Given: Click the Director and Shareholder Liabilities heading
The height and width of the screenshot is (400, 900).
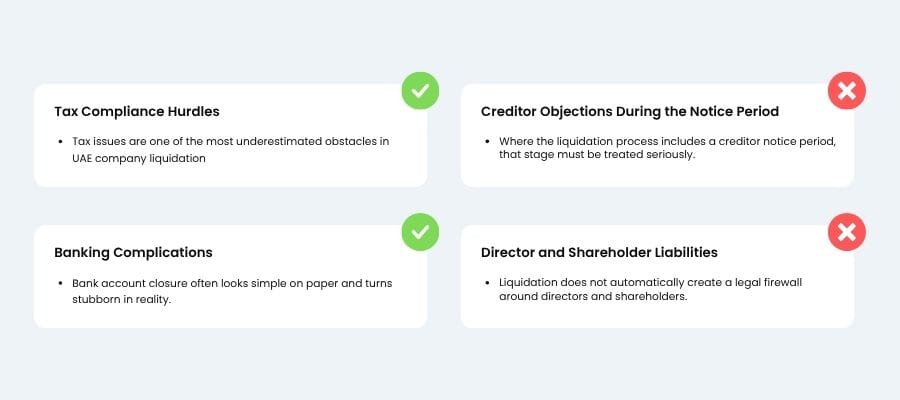Looking at the screenshot, I should (599, 253).
